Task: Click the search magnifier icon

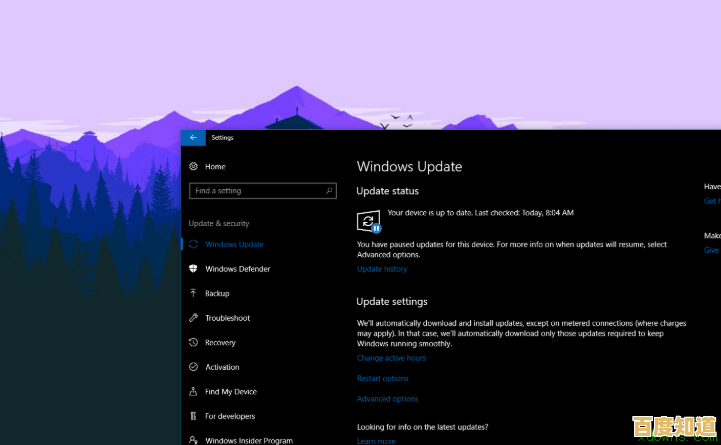Action: tap(329, 191)
